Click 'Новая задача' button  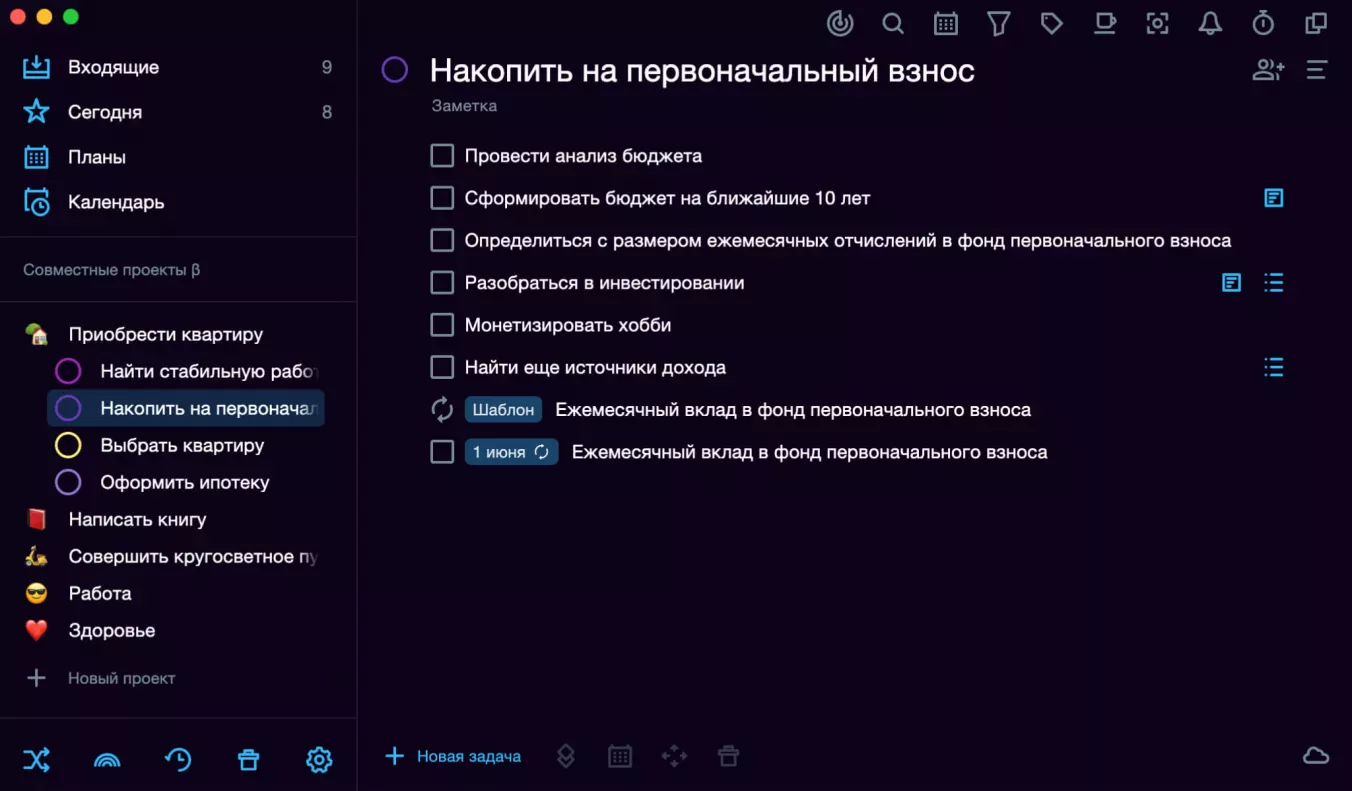tap(453, 756)
